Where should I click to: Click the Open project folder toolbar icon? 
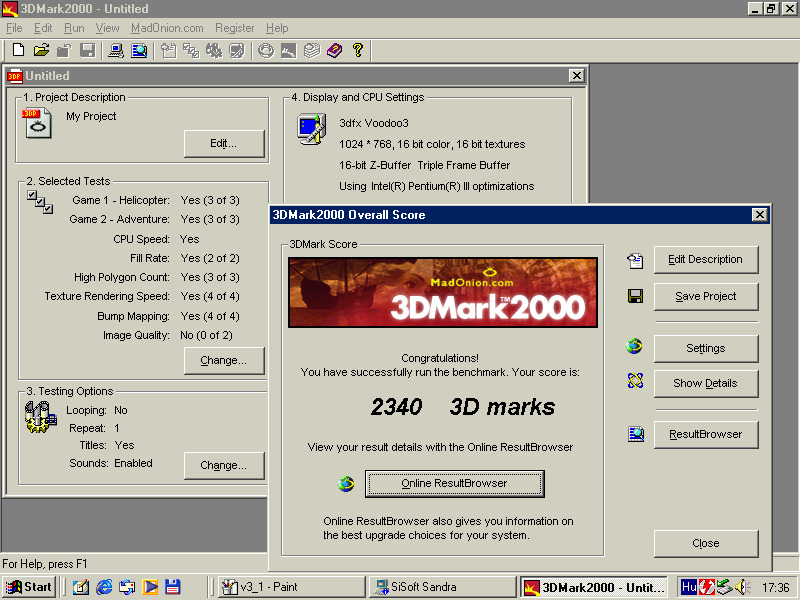click(x=41, y=50)
